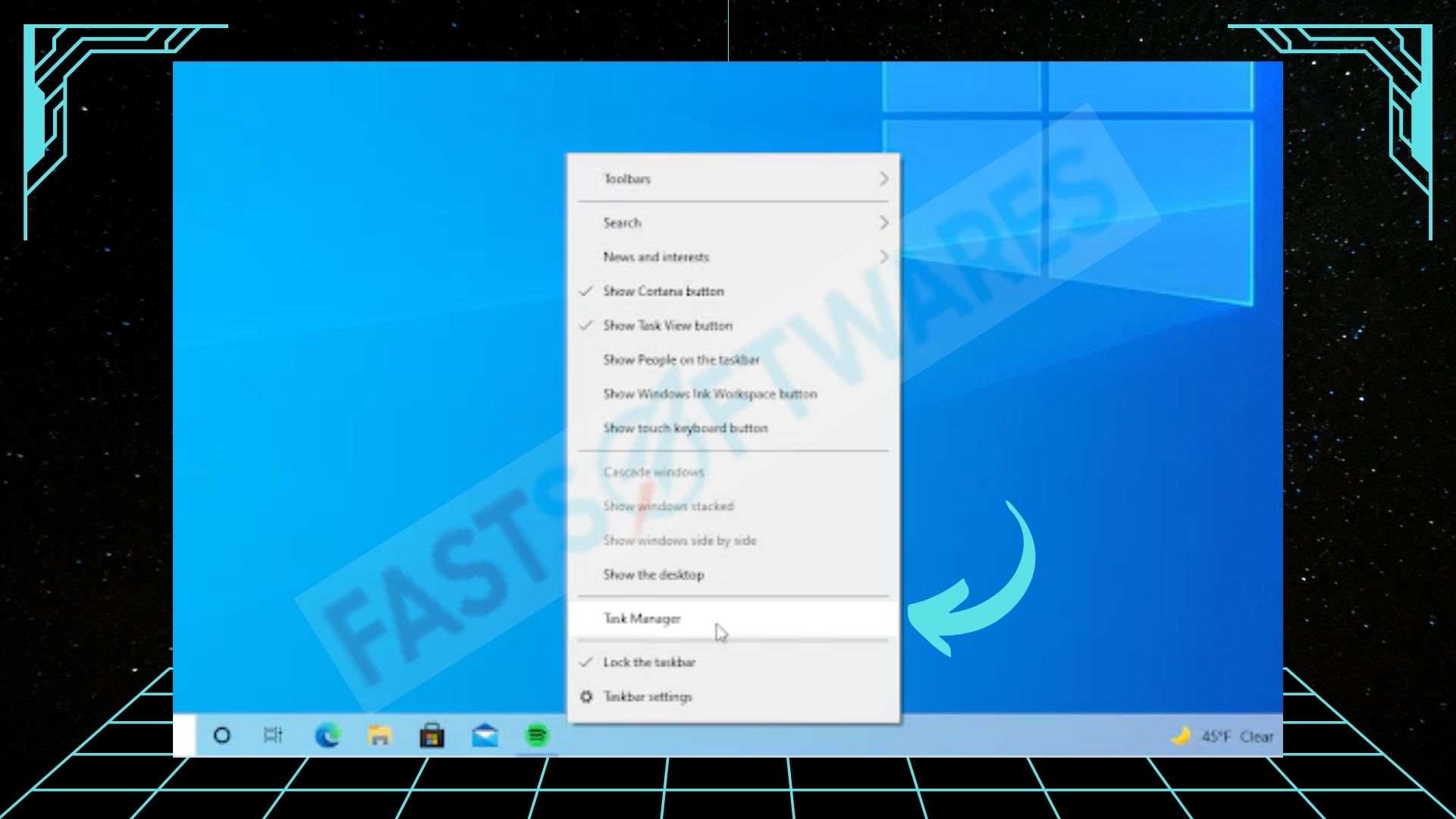Open File Explorer folder icon
This screenshot has height=819, width=1456.
pyautogui.click(x=379, y=735)
